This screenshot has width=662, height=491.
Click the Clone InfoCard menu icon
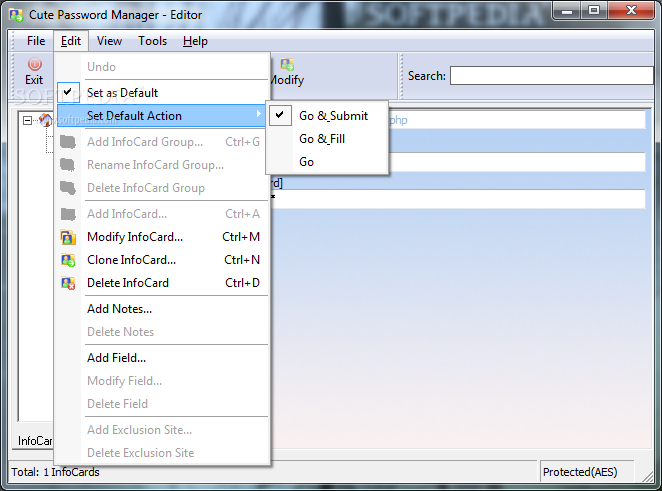[68, 260]
